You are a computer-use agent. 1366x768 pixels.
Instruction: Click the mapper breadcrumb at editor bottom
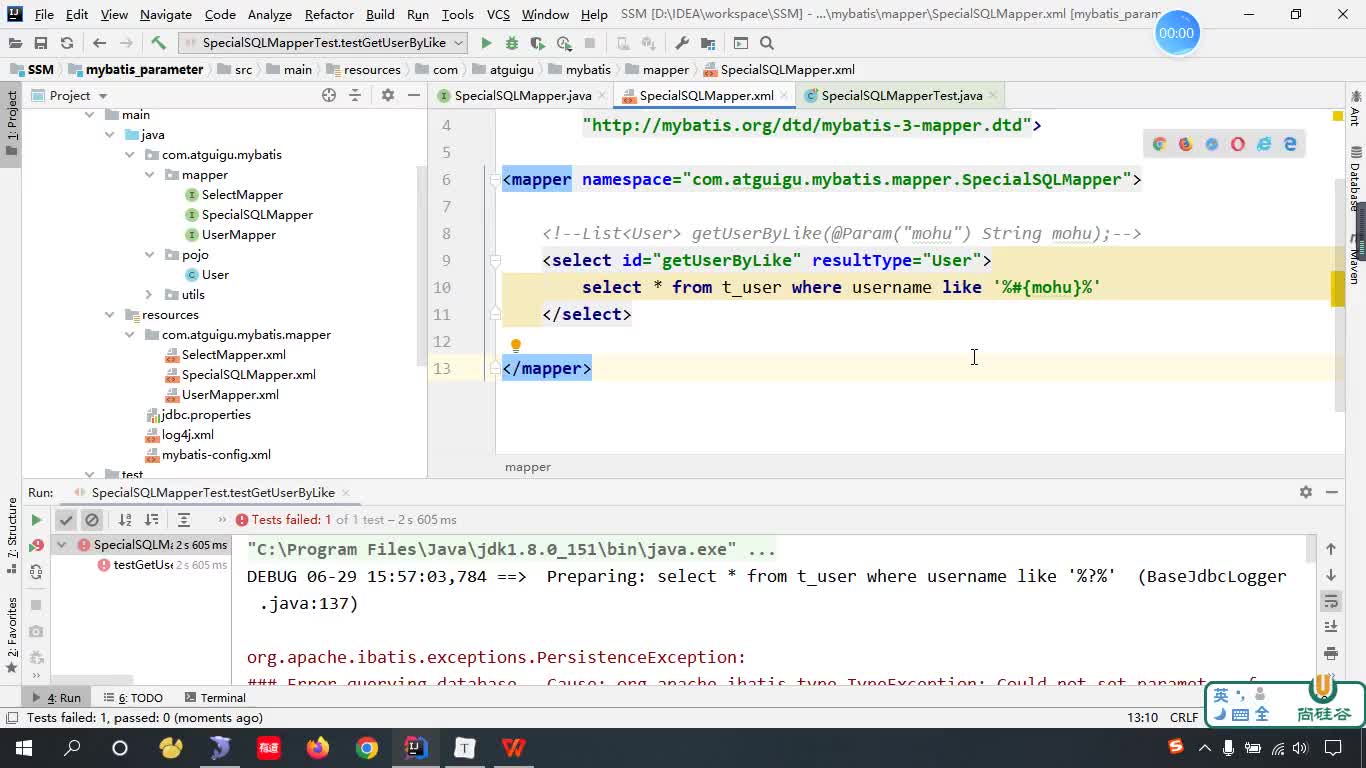[528, 467]
